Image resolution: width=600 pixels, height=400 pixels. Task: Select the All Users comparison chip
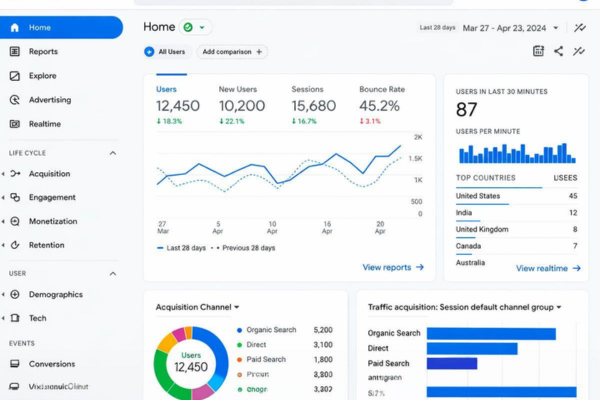165,52
